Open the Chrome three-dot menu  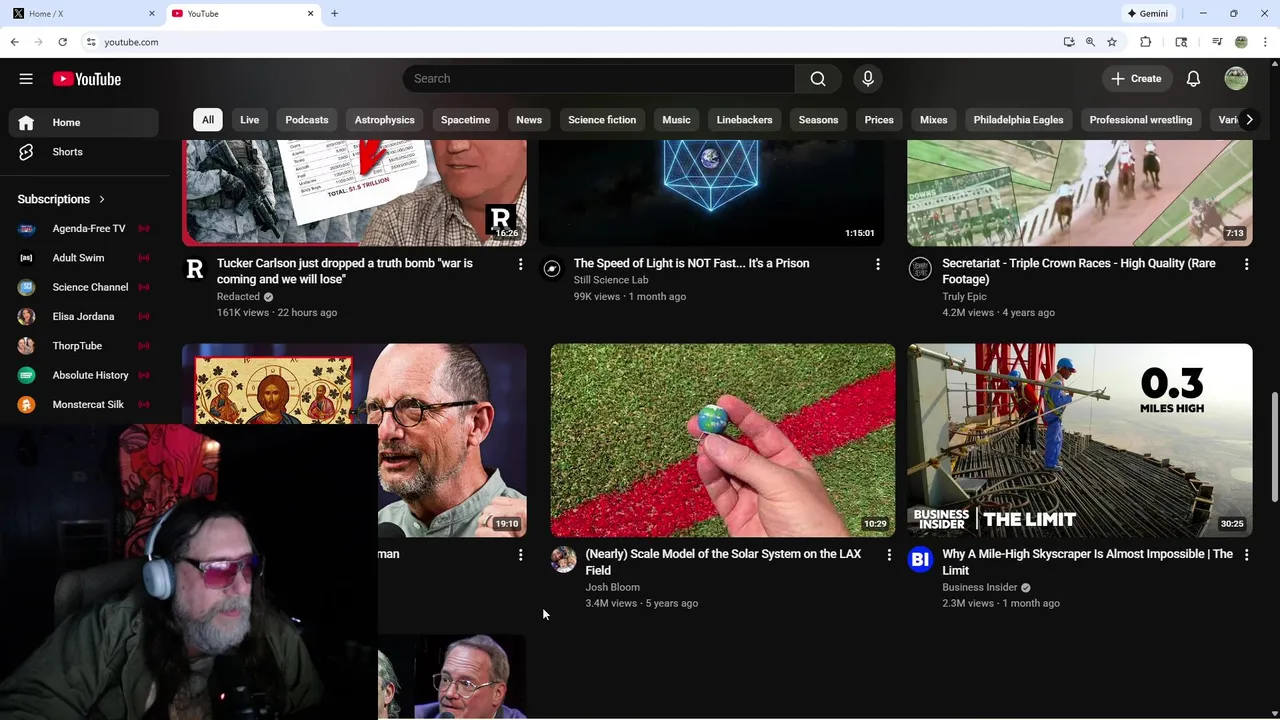click(1266, 42)
